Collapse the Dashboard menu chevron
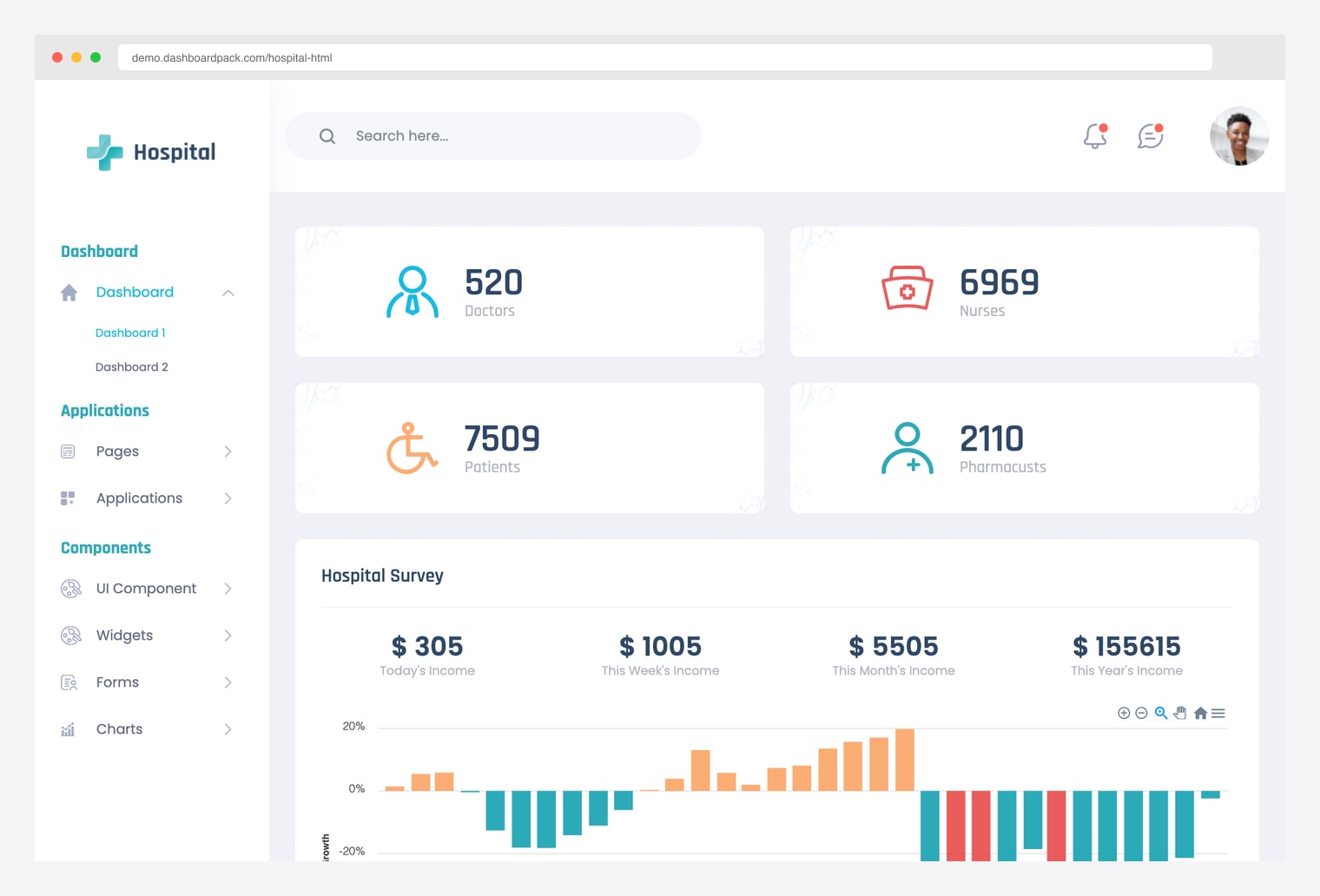Screen dimensions: 1320x896 click(228, 293)
